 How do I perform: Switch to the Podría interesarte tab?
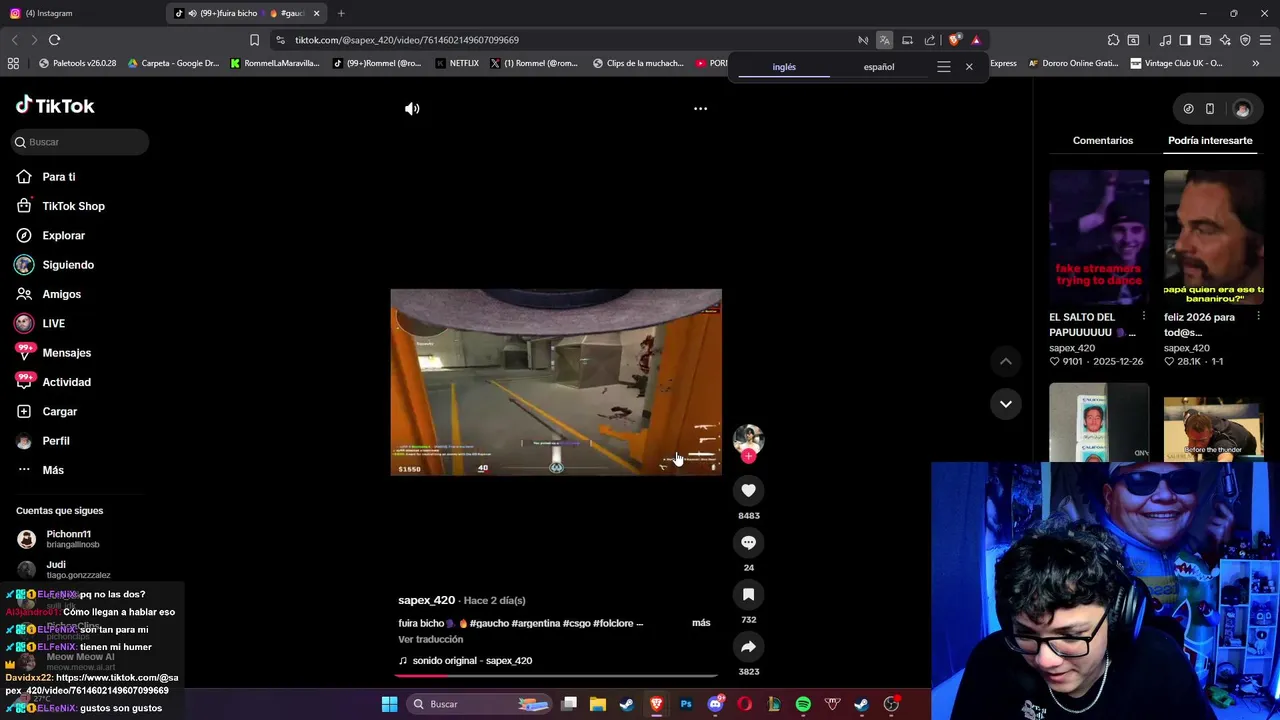1210,140
